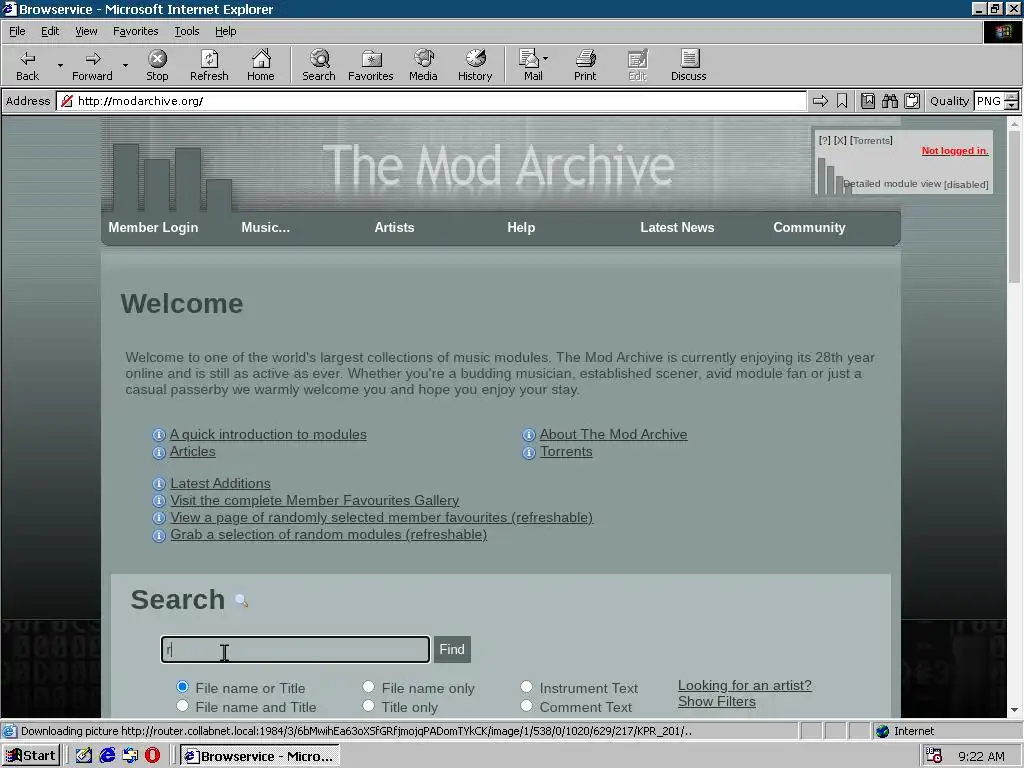The image size is (1024, 768).
Task: Open the Favorites menu in menu bar
Action: click(135, 31)
